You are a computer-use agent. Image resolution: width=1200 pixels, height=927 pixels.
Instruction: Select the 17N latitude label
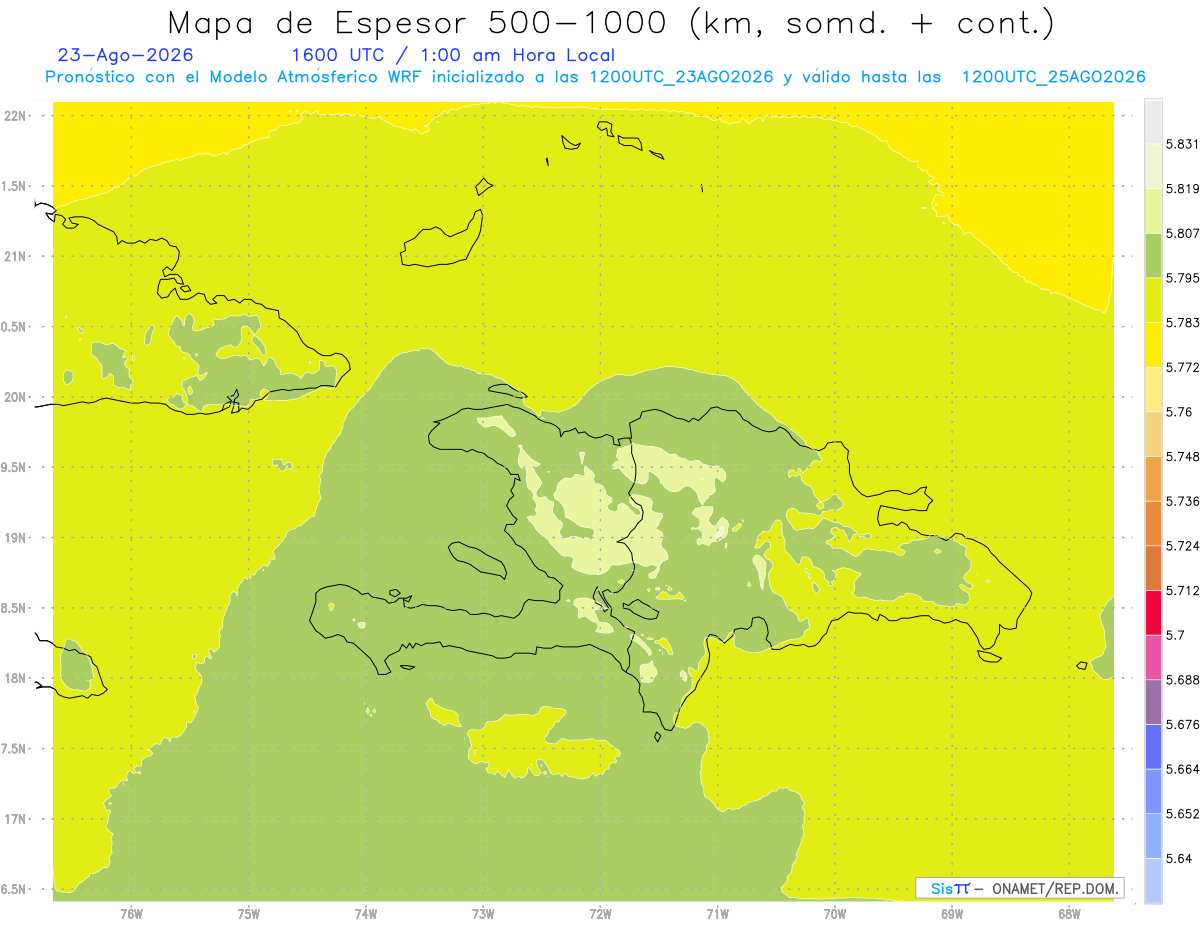(15, 819)
